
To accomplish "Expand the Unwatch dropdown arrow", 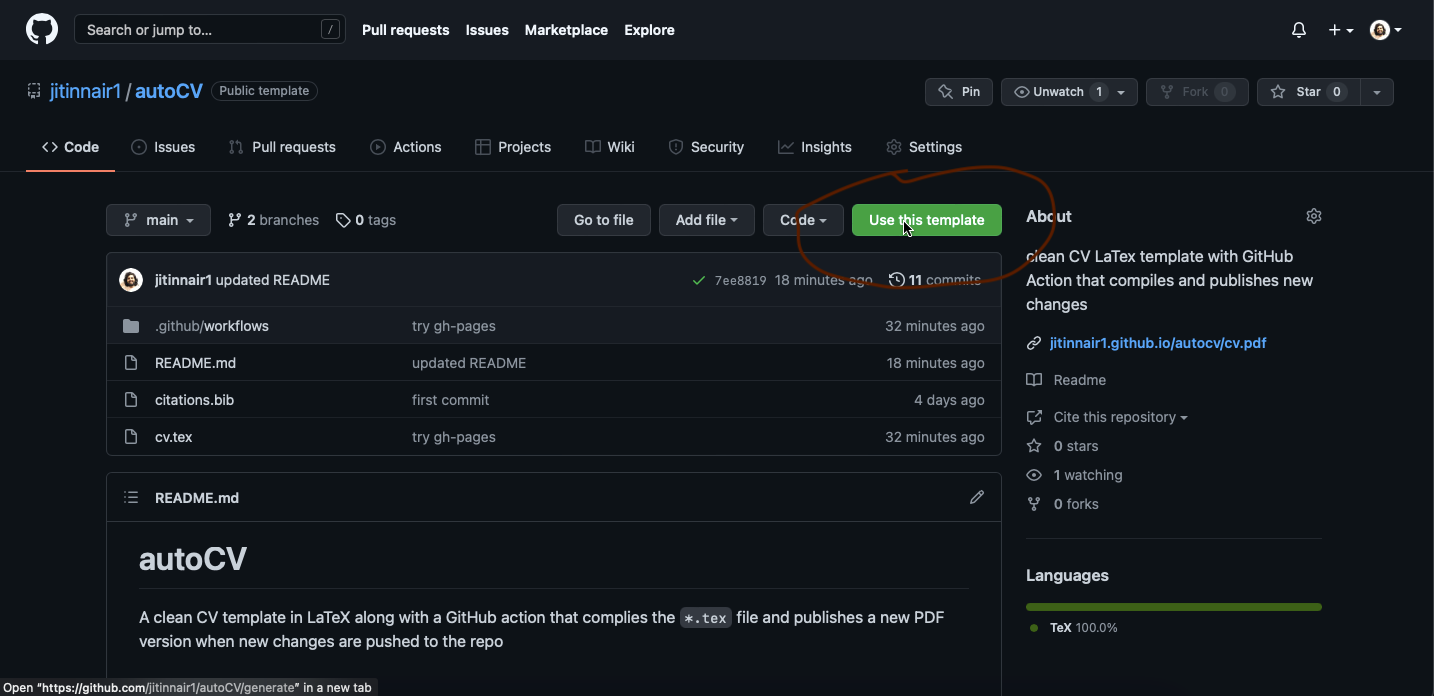I will click(x=1121, y=92).
